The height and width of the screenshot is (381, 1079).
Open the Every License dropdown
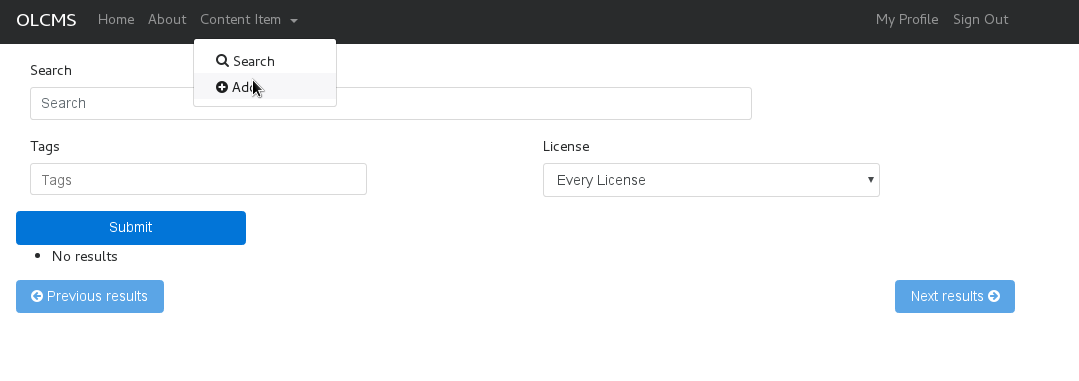coord(711,180)
